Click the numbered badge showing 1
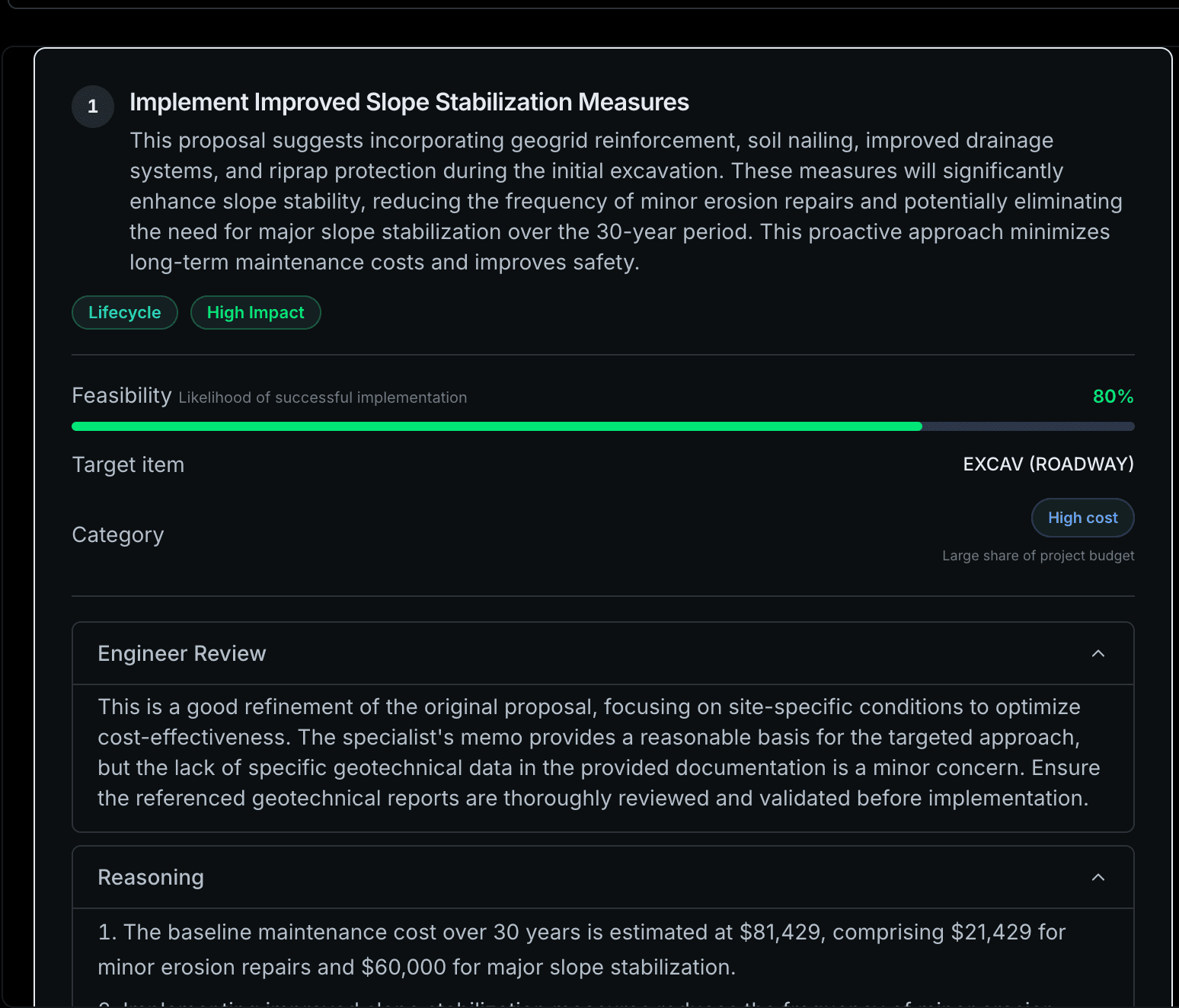Screen dimensions: 1179x1008 tap(92, 107)
